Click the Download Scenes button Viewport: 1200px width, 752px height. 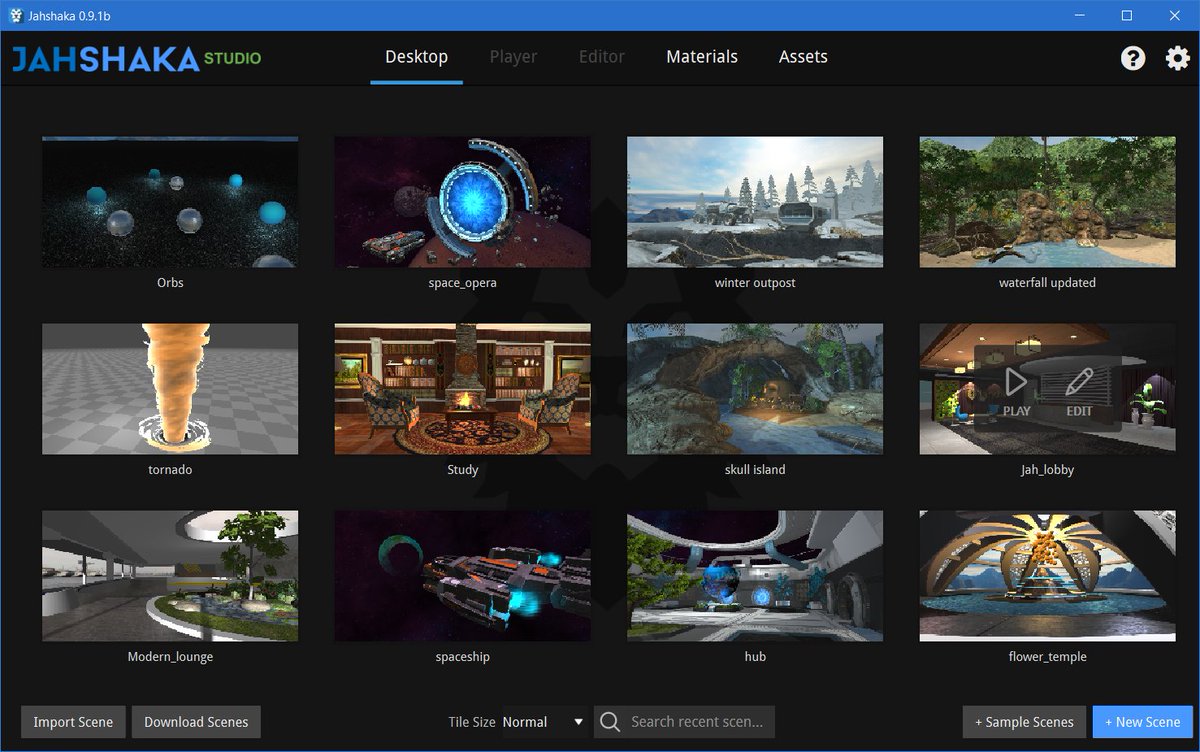click(x=196, y=721)
